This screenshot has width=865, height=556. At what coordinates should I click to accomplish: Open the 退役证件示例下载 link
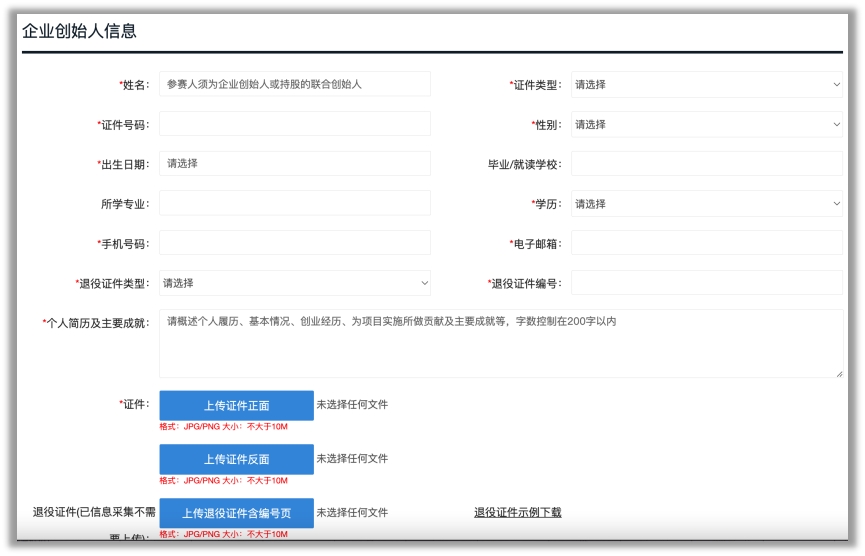pyautogui.click(x=517, y=513)
